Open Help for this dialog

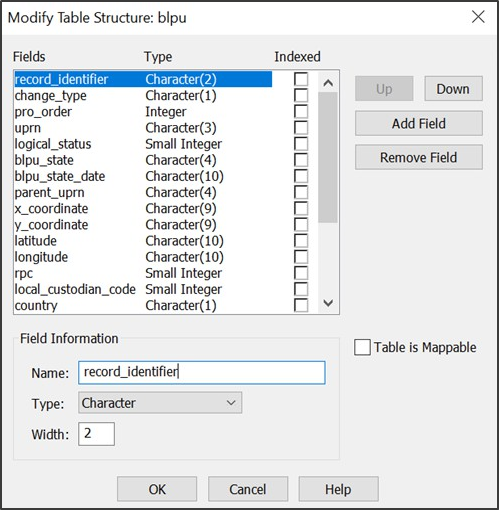tap(338, 489)
